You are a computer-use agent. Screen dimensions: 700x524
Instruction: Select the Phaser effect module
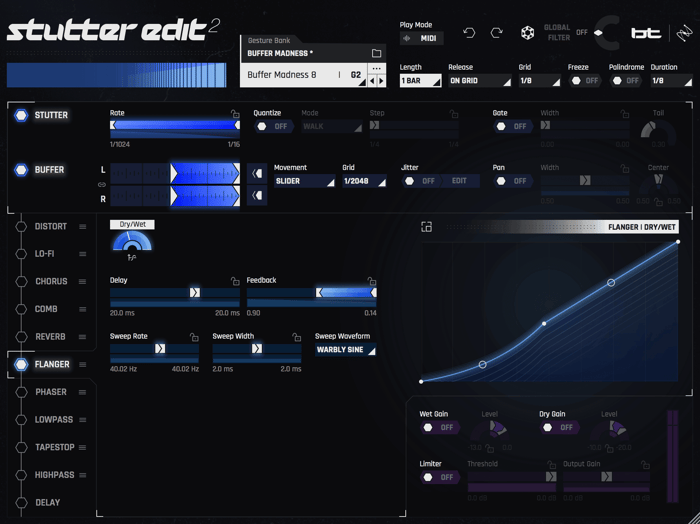[x=51, y=392]
